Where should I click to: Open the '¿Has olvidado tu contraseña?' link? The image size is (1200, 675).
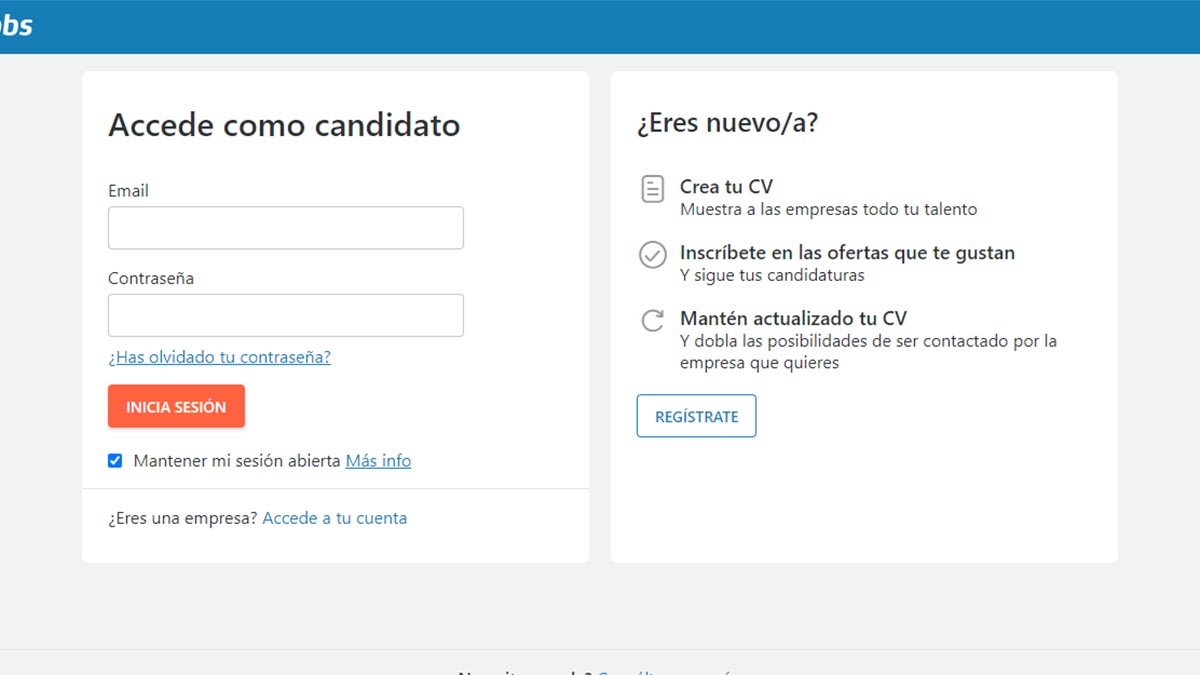pyautogui.click(x=219, y=357)
